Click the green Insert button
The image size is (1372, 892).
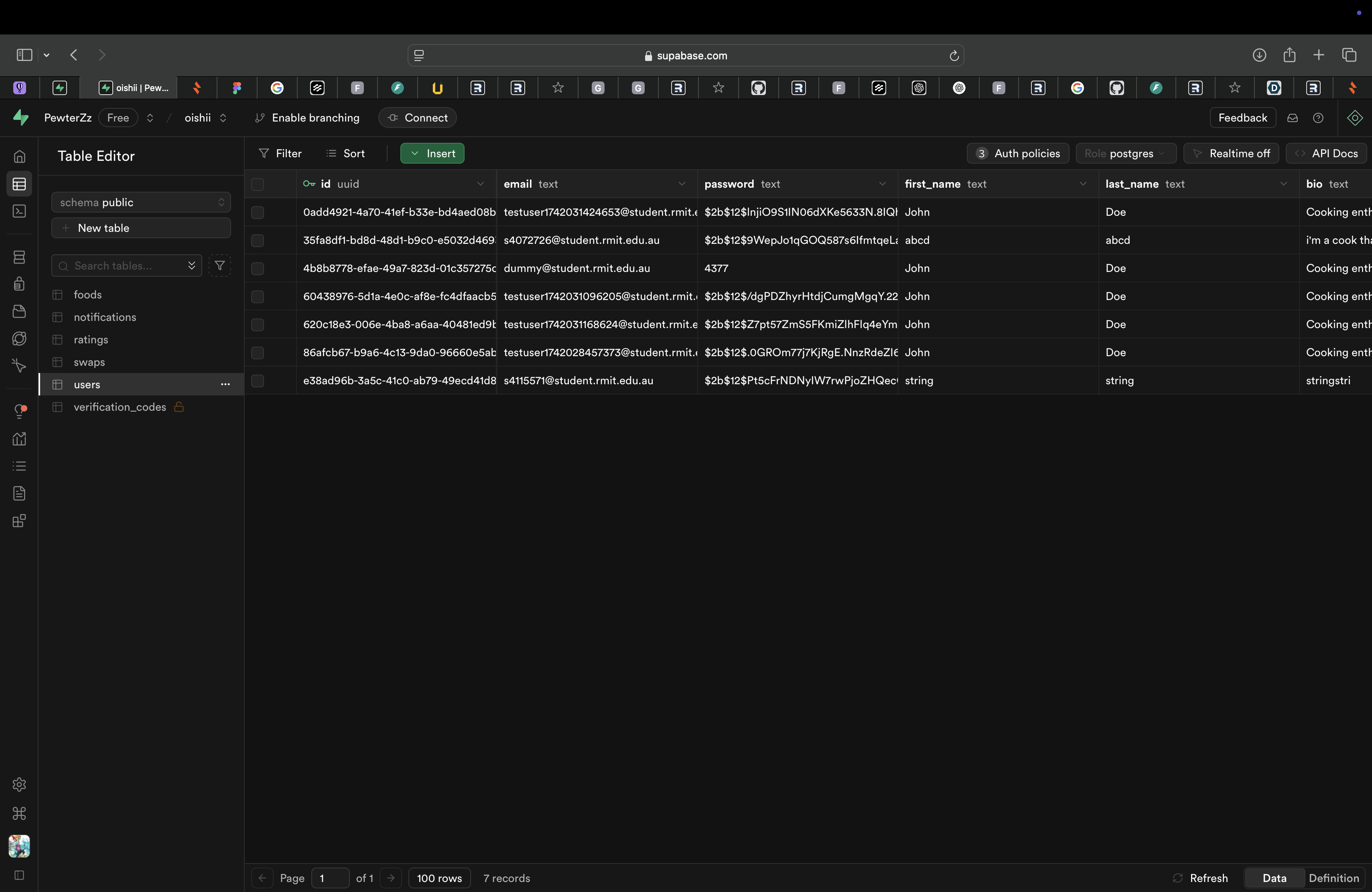432,154
